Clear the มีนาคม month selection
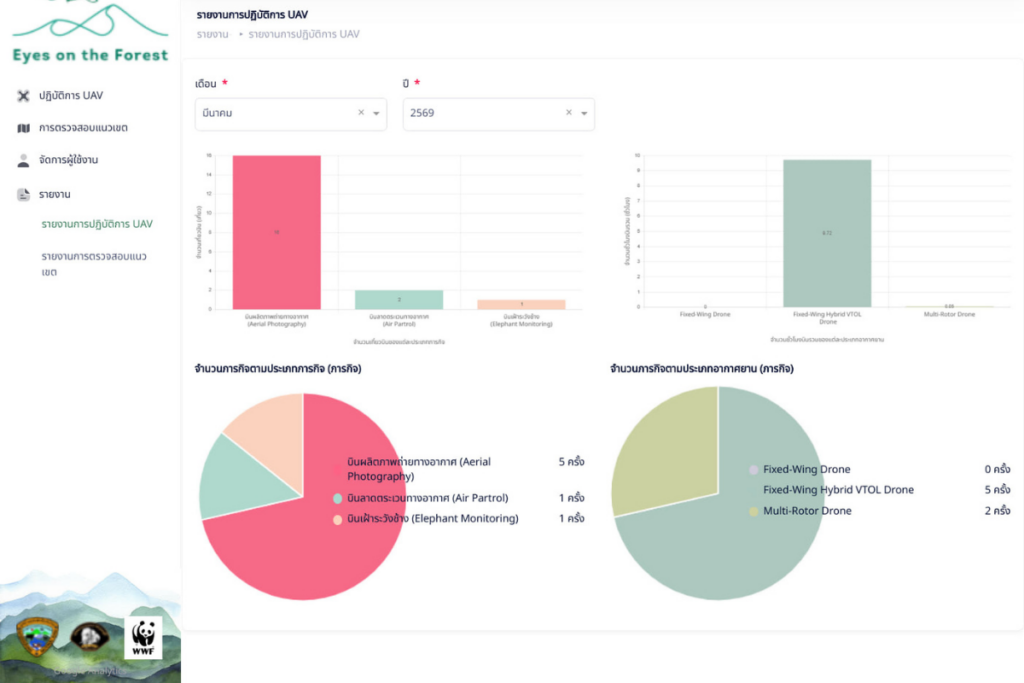Screen dimensions: 1024x683 pyautogui.click(x=361, y=114)
